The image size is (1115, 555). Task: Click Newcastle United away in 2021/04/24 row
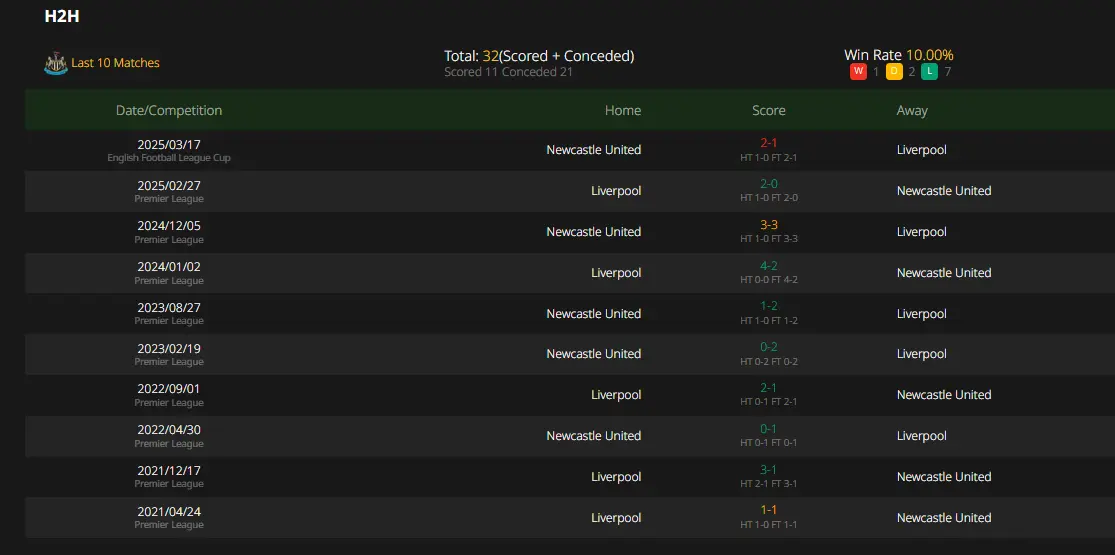(944, 517)
